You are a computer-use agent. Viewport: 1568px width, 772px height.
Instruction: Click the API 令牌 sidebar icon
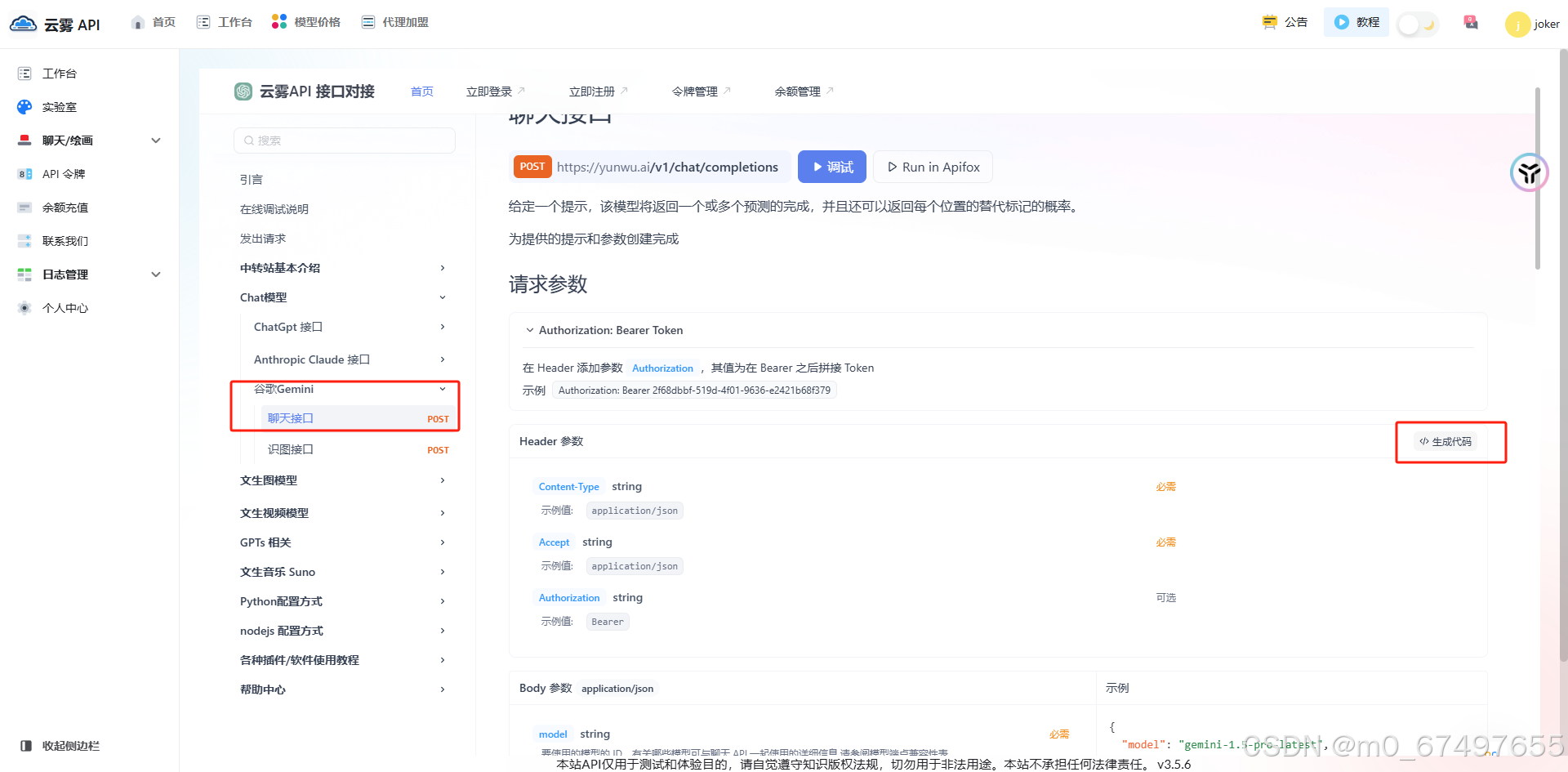coord(24,174)
